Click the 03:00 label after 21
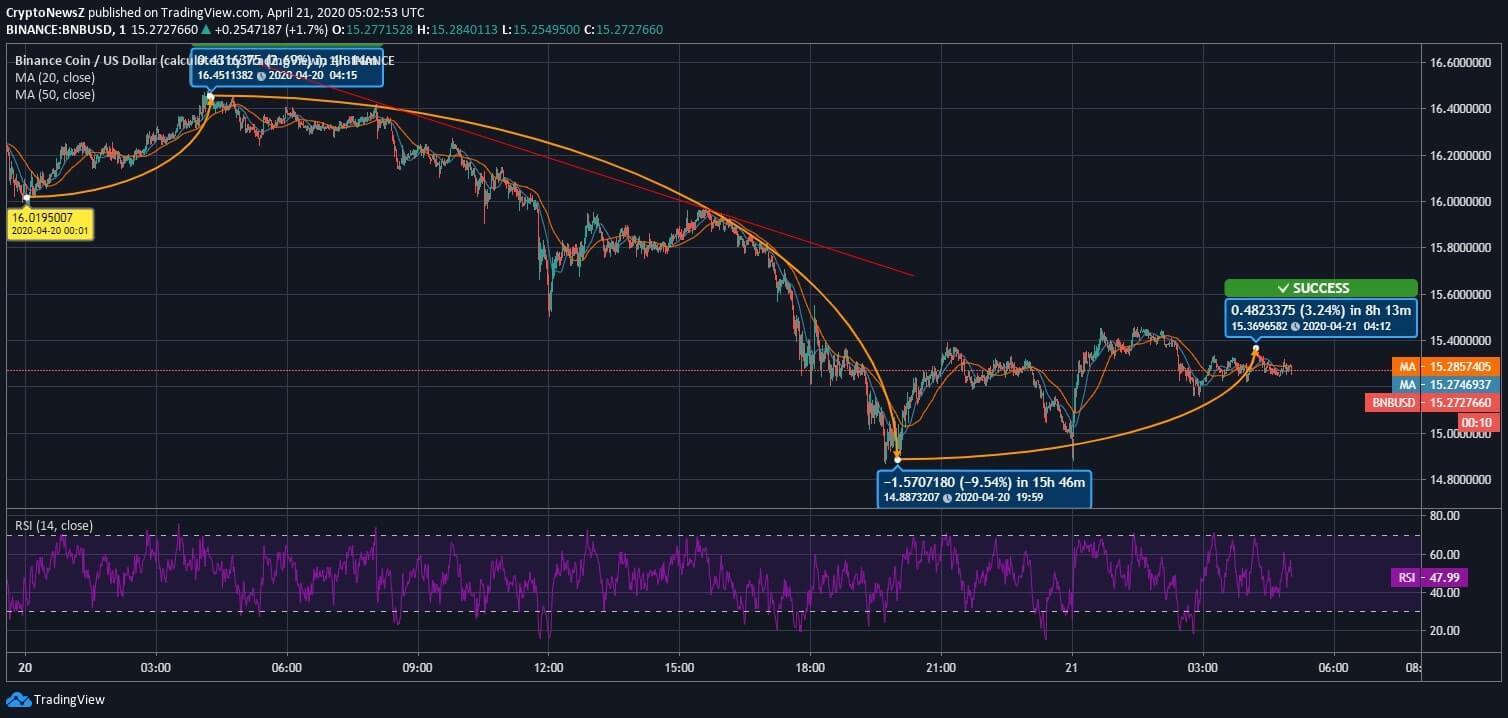Screen dimensions: 1508x718 coord(1202,668)
